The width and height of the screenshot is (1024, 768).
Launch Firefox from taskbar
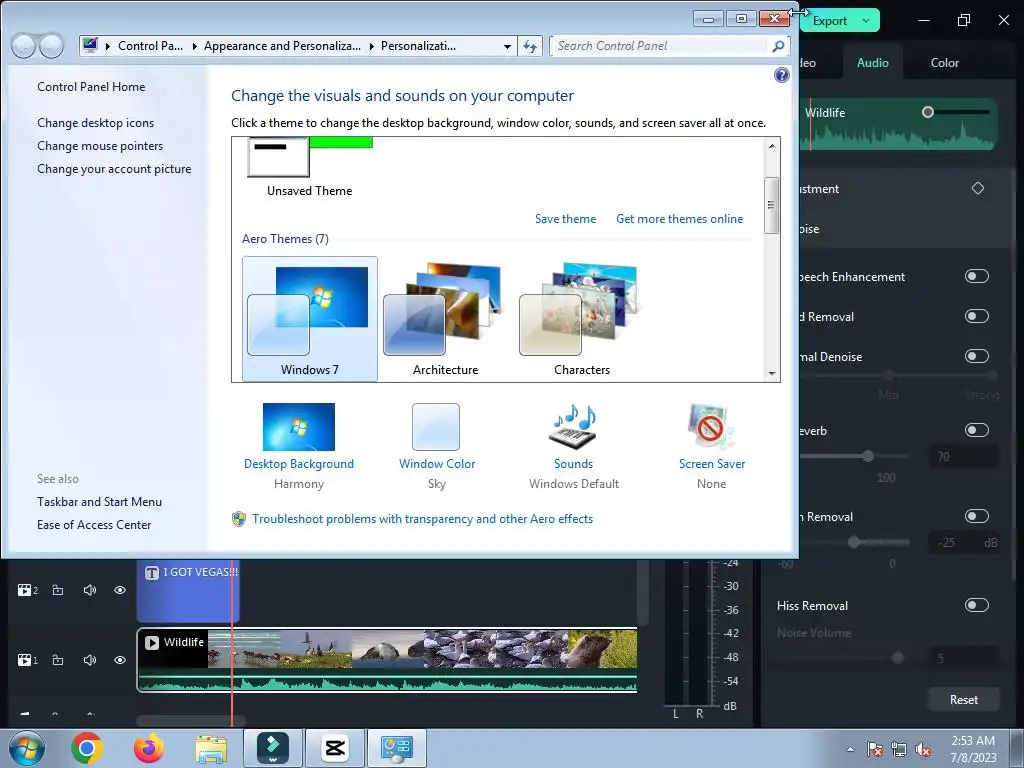point(148,748)
